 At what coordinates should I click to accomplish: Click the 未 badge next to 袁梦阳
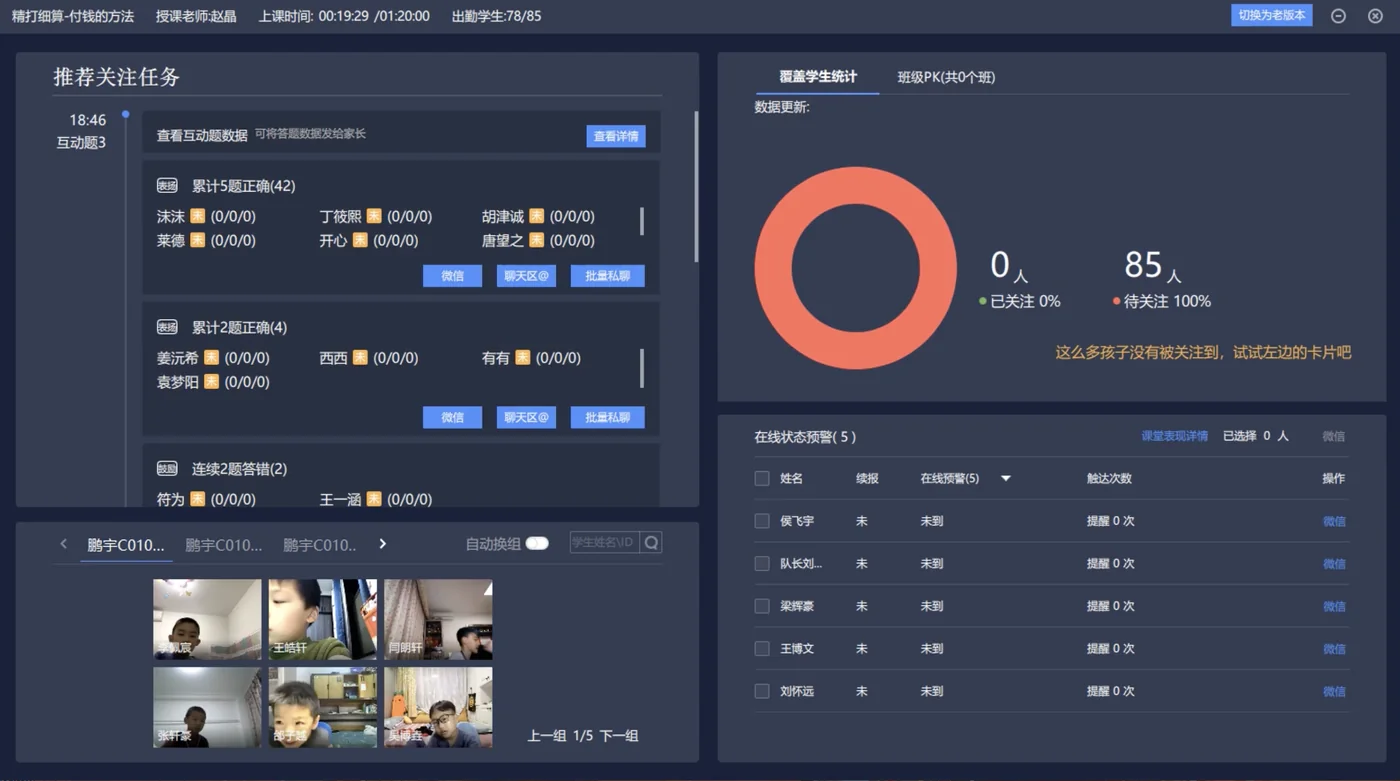pos(212,381)
